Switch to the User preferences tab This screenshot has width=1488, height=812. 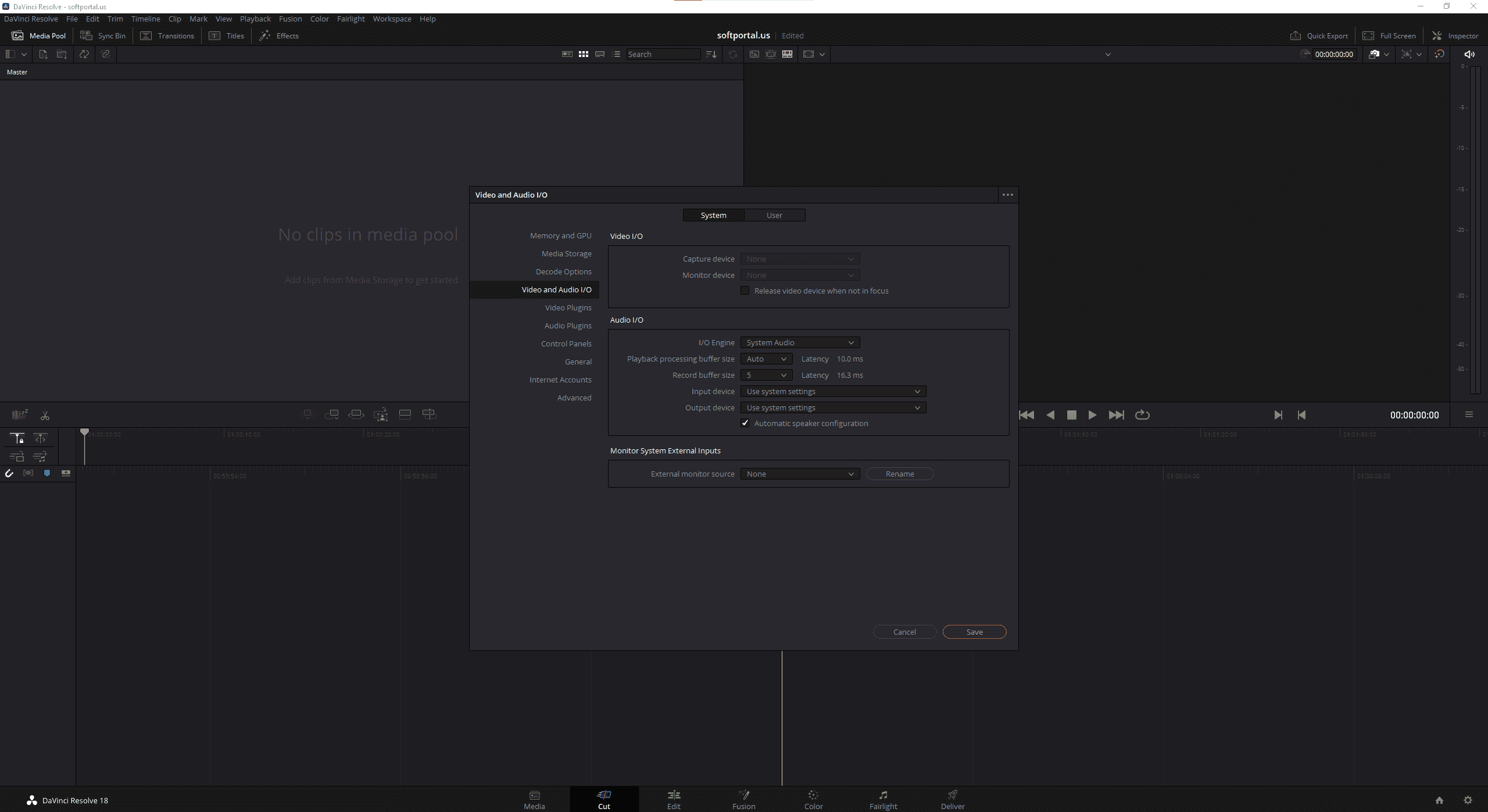774,215
